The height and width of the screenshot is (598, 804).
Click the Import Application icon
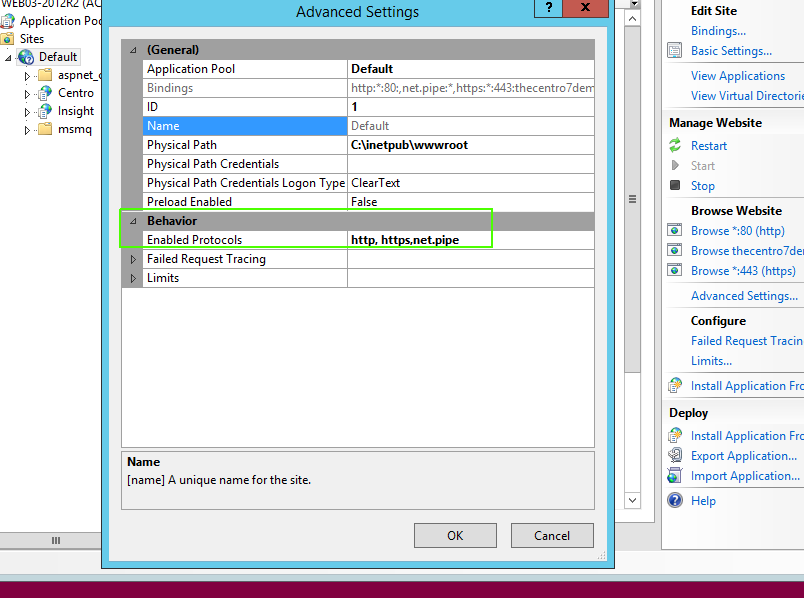pos(676,476)
